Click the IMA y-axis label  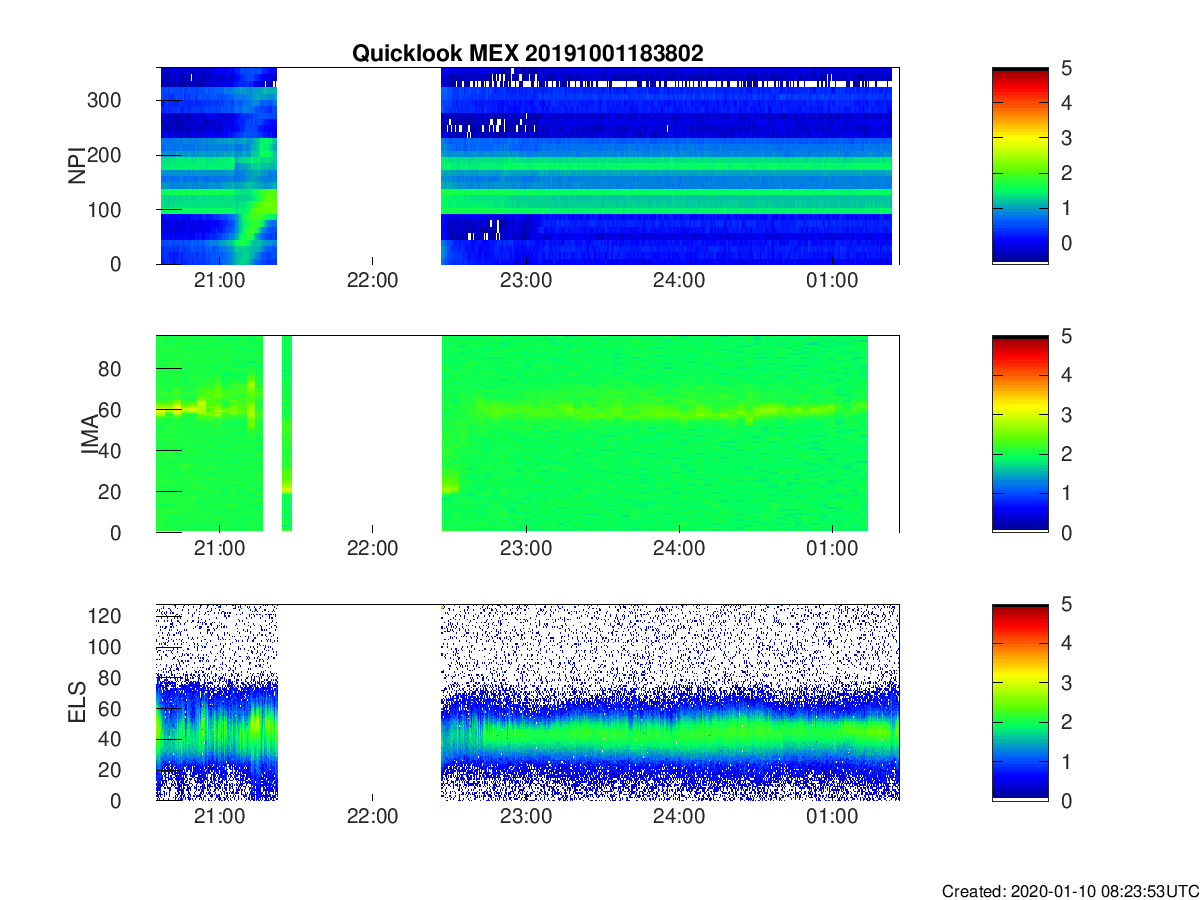tap(90, 435)
